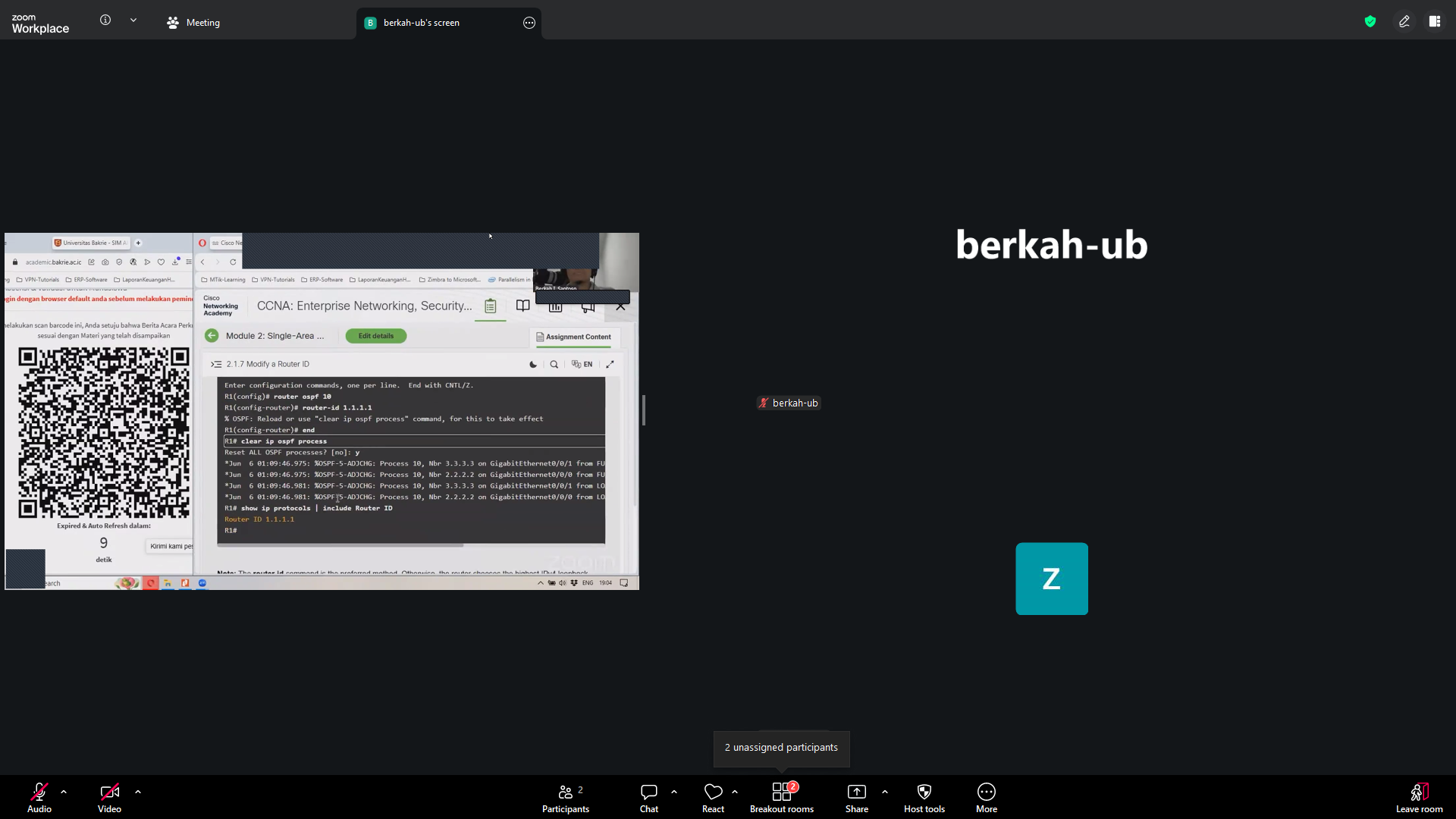Select the Z avatar tile
1456x819 pixels.
[1052, 579]
